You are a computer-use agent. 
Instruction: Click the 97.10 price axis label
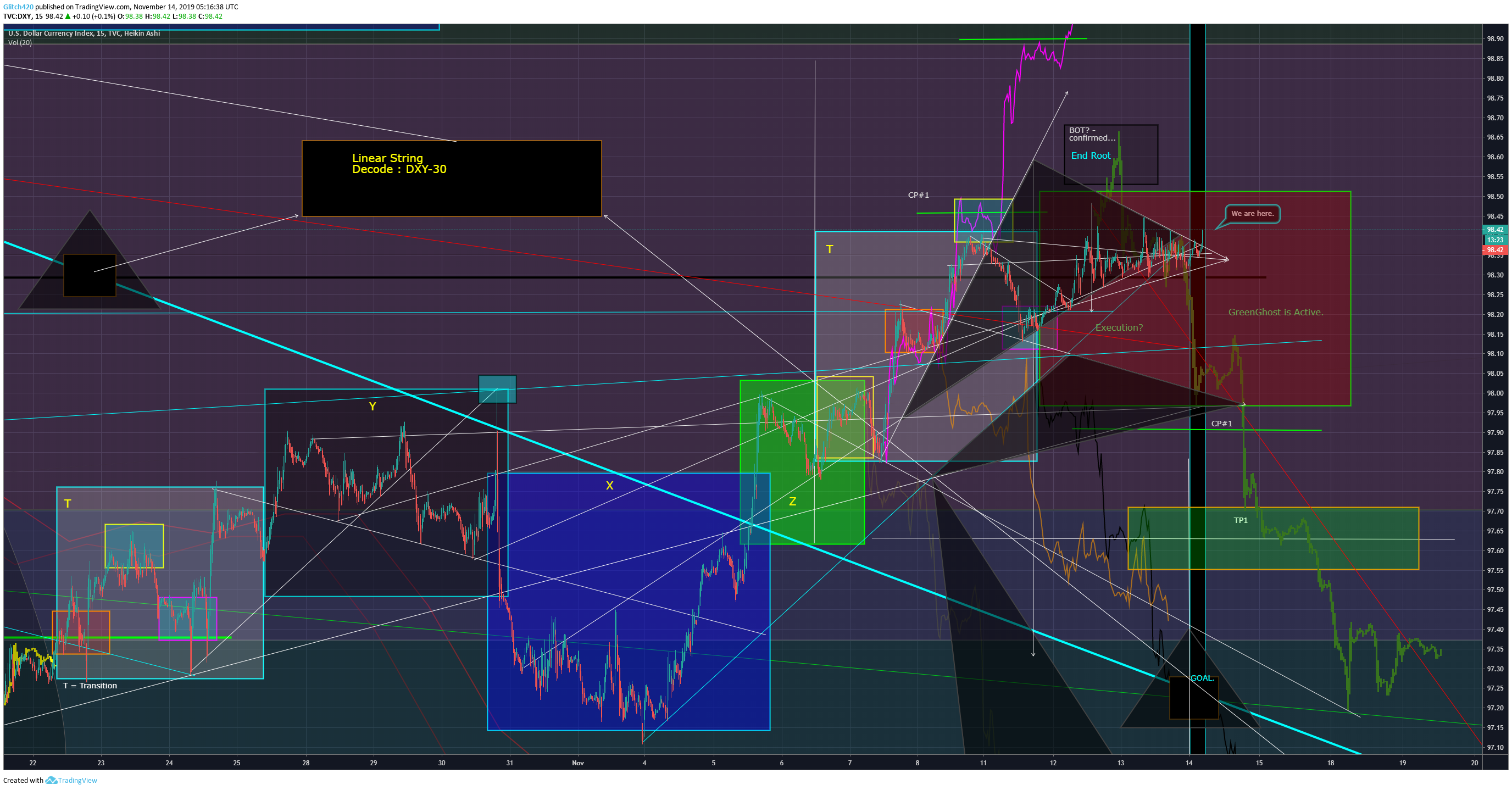coord(1495,748)
